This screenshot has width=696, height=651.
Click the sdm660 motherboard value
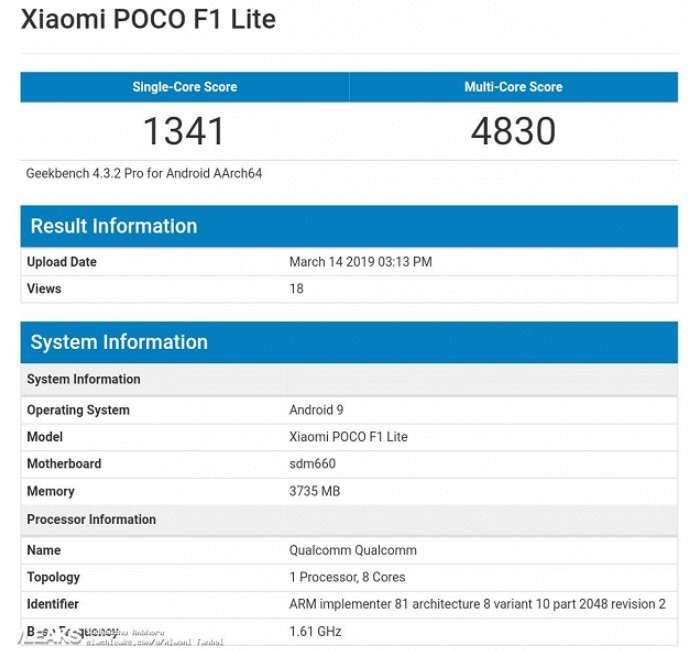(x=312, y=464)
